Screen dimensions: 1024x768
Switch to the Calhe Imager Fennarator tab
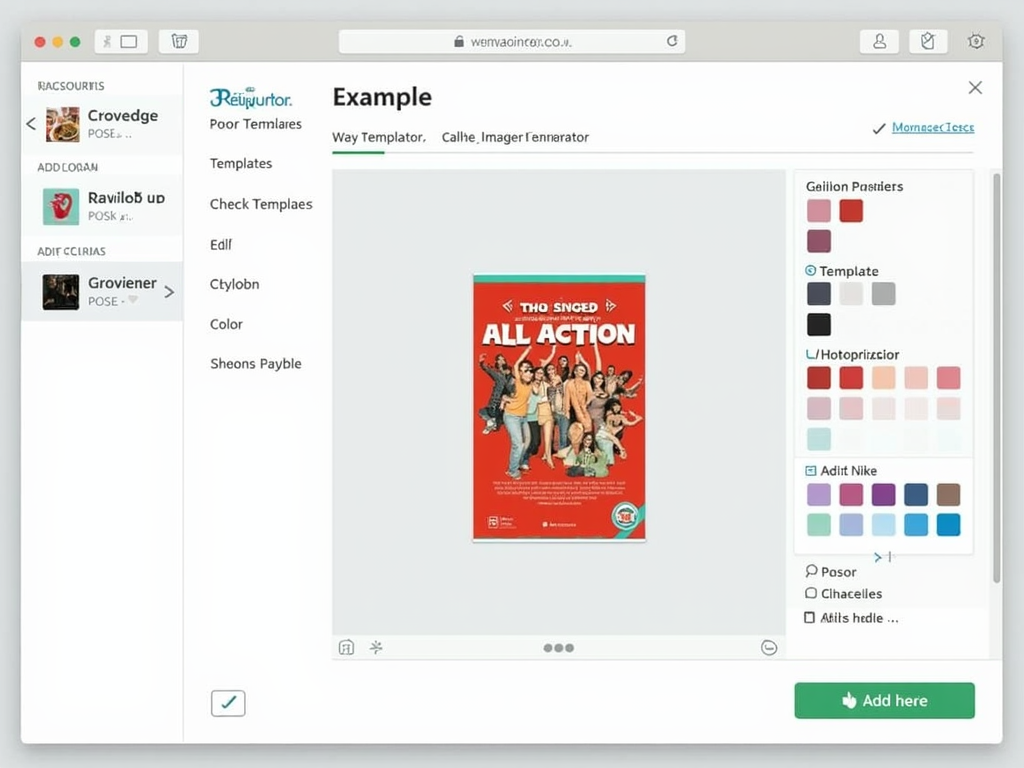(x=515, y=137)
